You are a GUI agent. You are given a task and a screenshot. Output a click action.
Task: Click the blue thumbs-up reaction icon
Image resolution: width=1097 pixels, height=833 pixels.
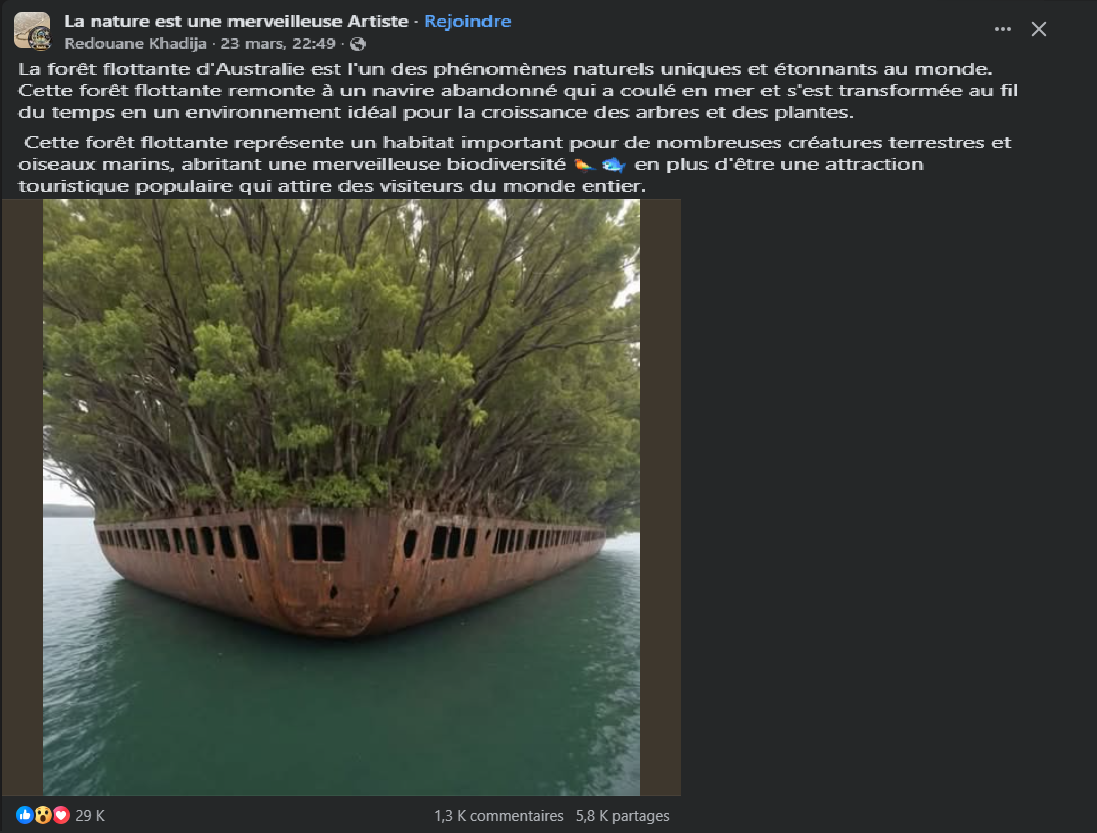pyautogui.click(x=24, y=815)
